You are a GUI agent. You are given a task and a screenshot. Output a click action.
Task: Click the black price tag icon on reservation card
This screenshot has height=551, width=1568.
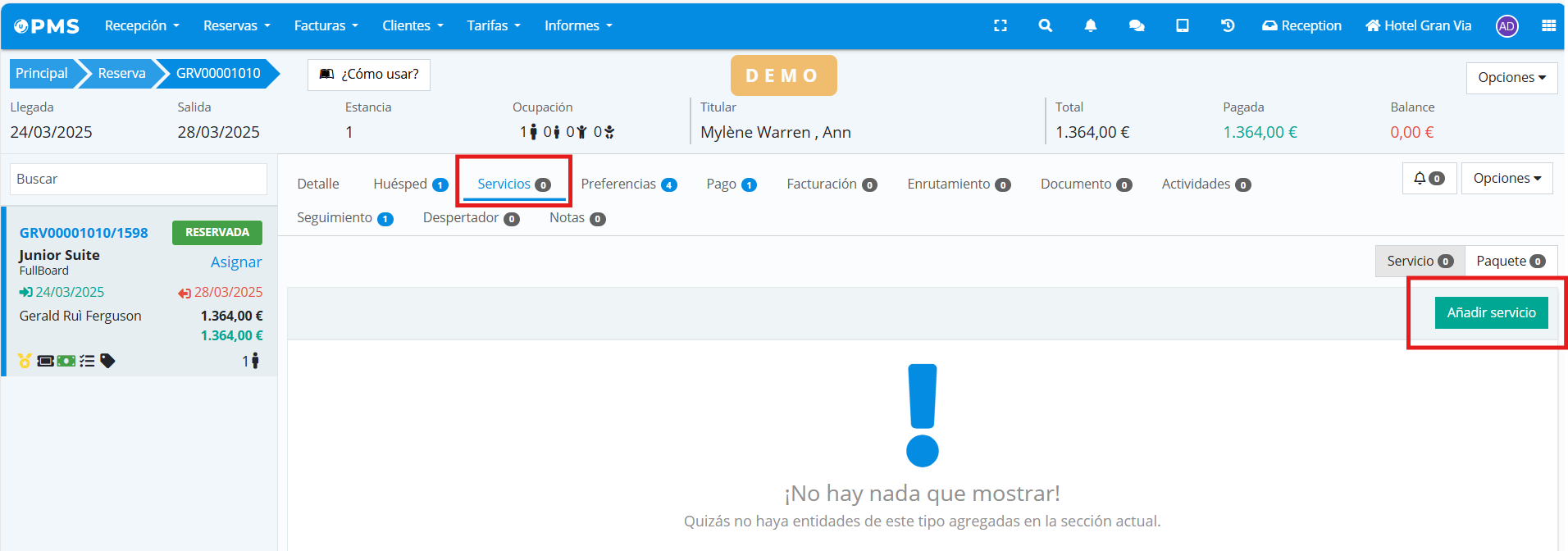click(107, 361)
